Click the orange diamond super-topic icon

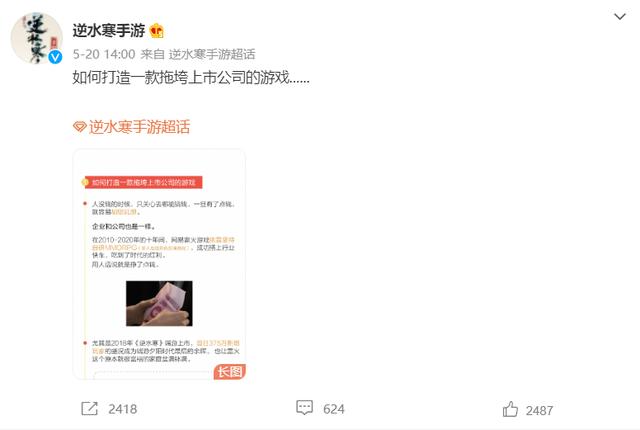[x=80, y=127]
